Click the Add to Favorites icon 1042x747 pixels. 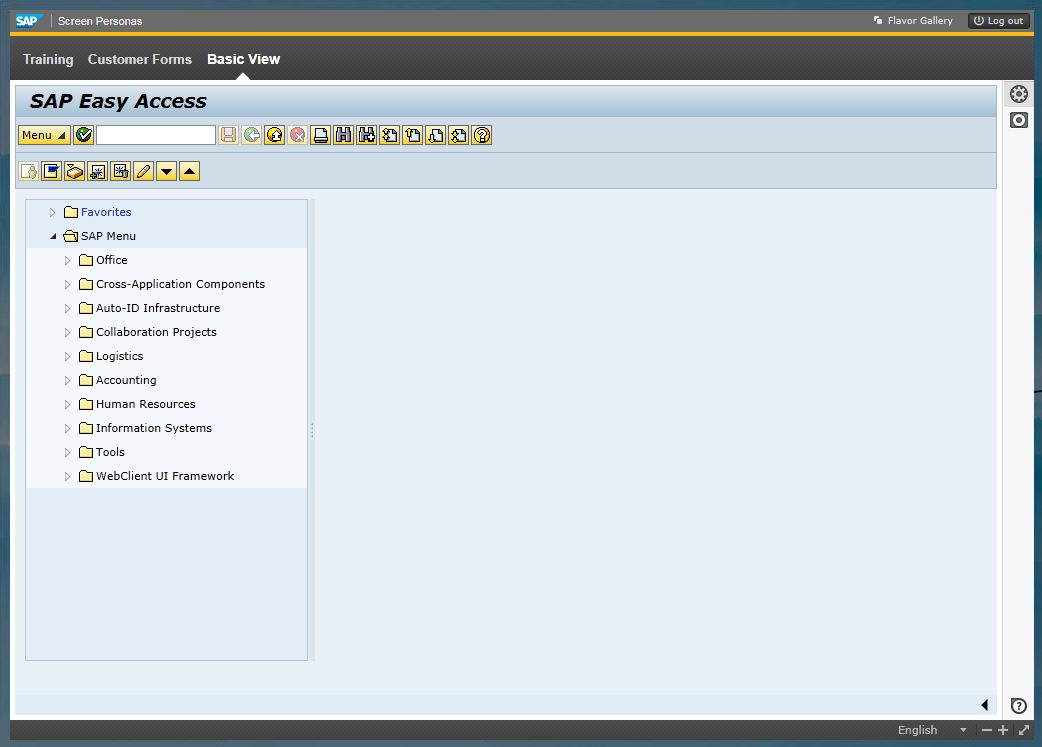coord(98,171)
